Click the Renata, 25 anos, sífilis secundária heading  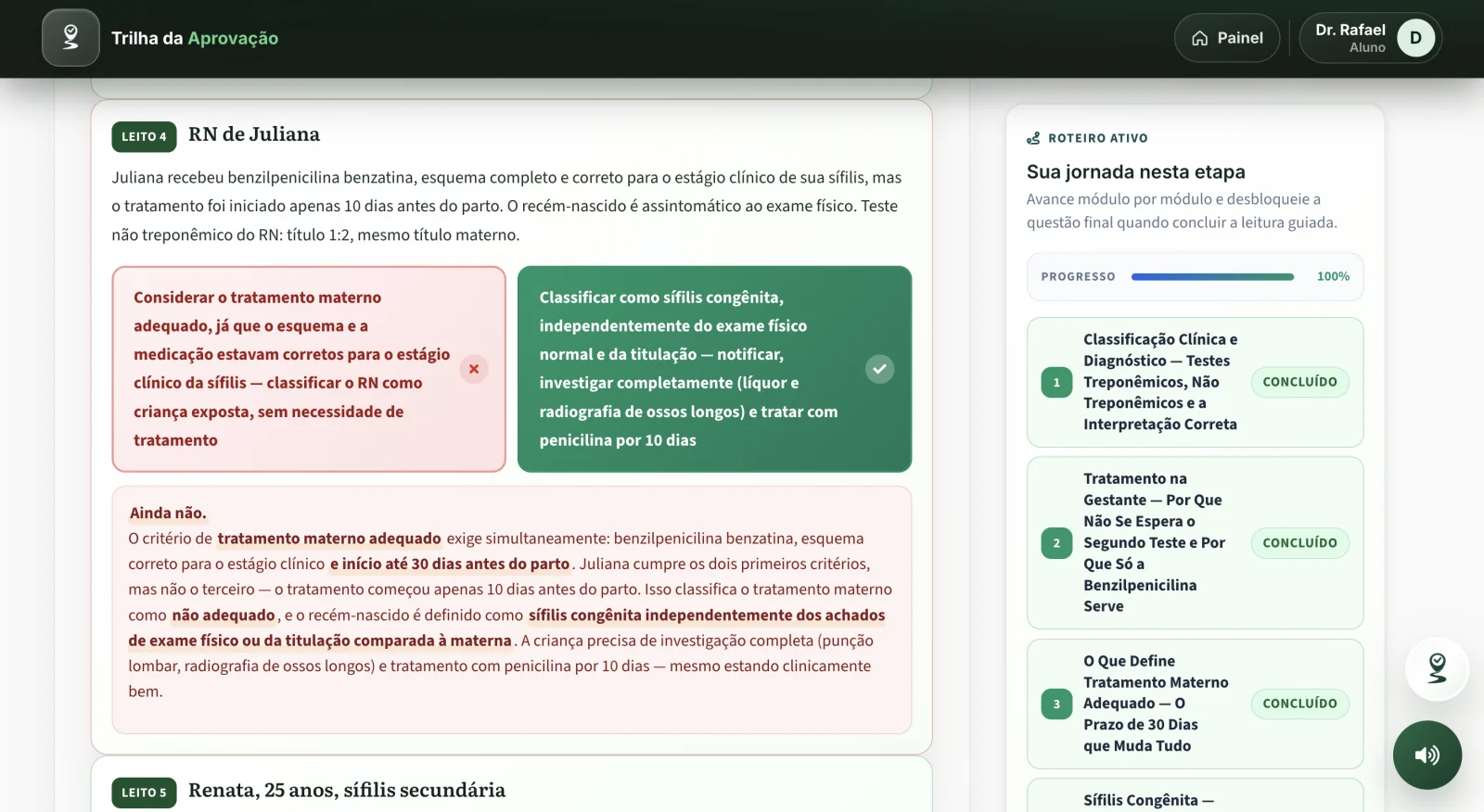pos(347,790)
